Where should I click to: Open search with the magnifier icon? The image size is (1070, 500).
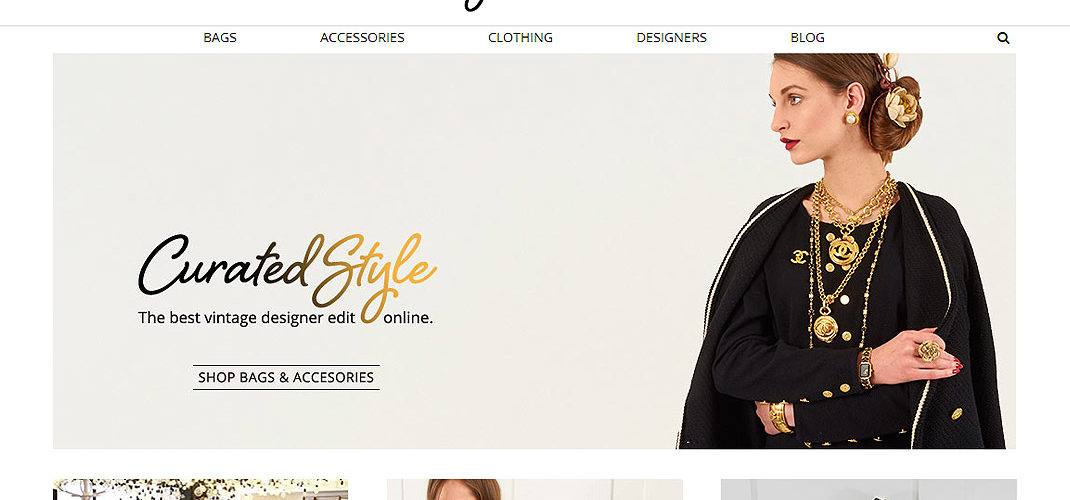[x=1002, y=38]
